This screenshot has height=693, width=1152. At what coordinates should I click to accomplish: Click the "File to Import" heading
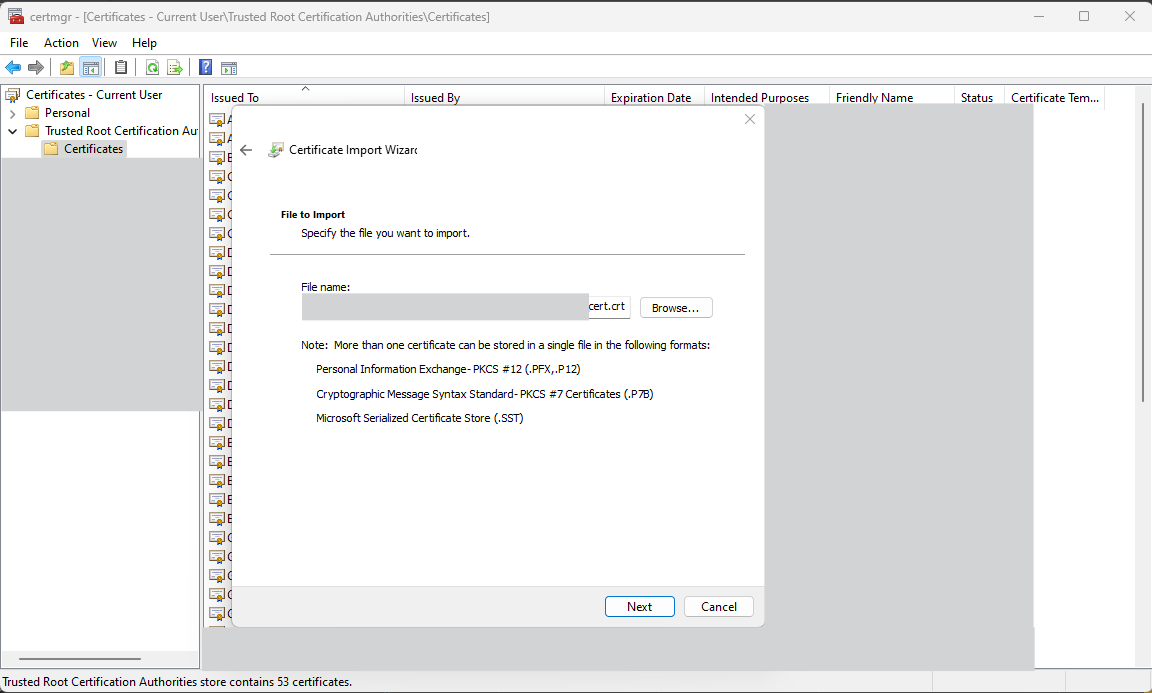click(x=313, y=215)
